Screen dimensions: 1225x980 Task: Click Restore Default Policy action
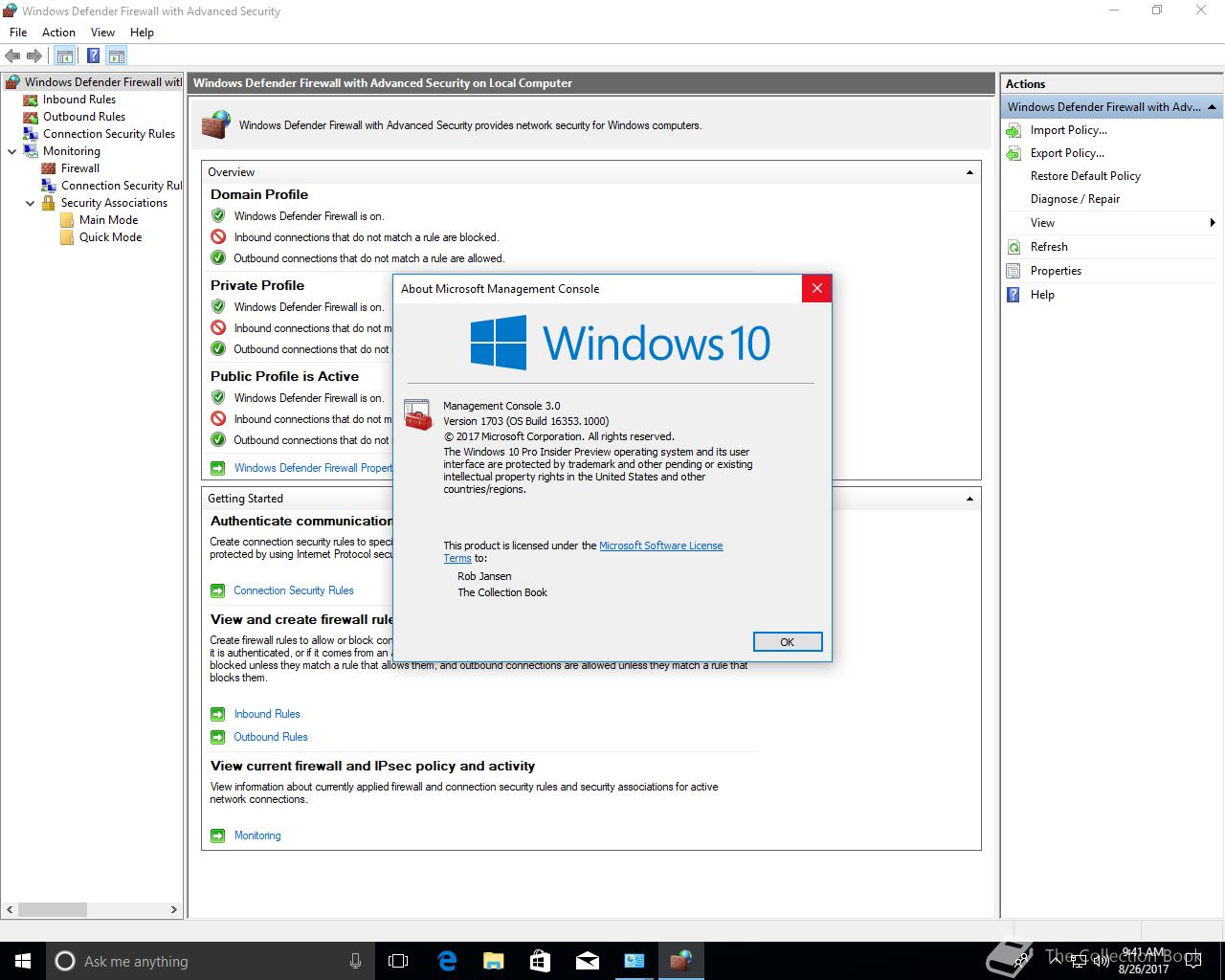tap(1085, 176)
